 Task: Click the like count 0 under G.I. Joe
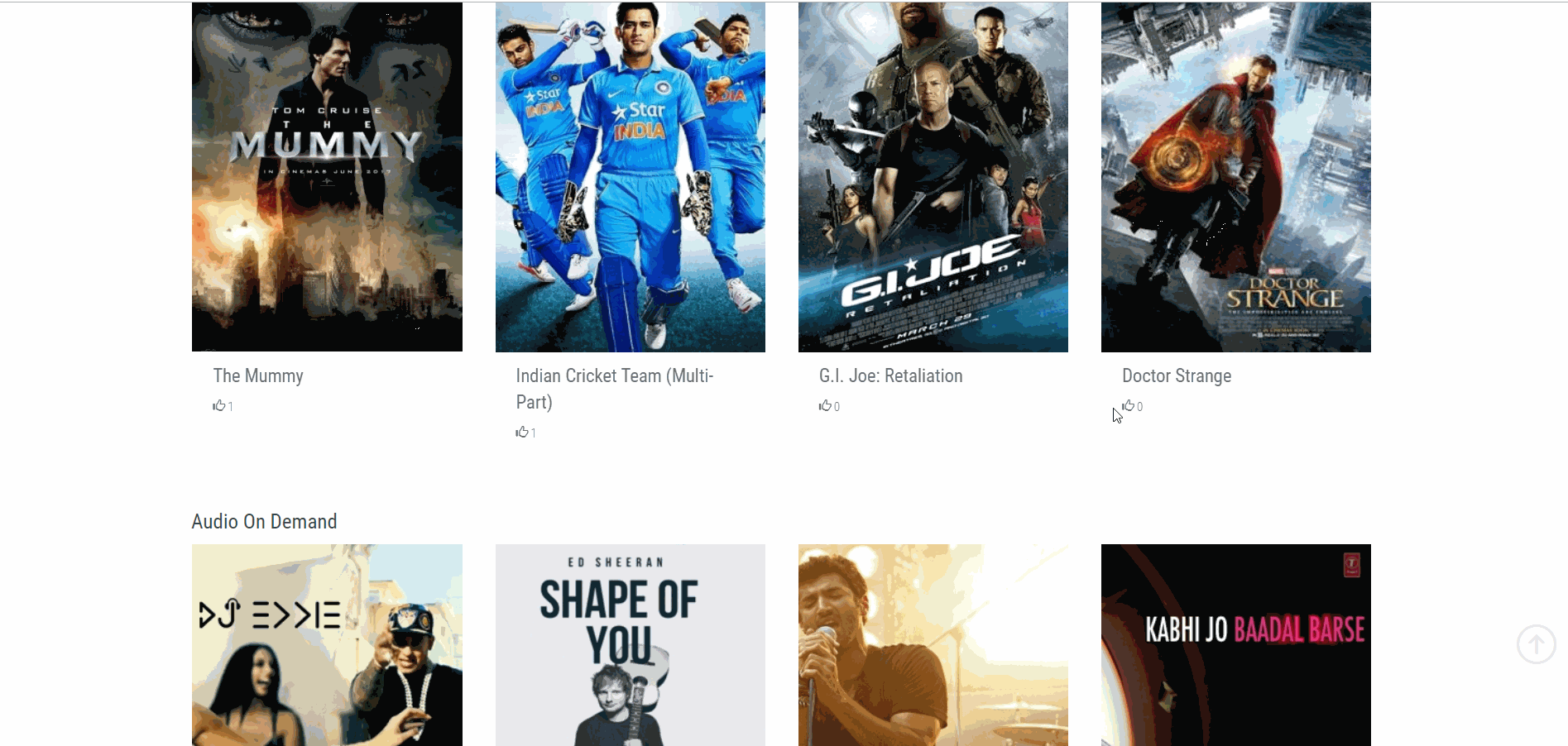(x=837, y=406)
